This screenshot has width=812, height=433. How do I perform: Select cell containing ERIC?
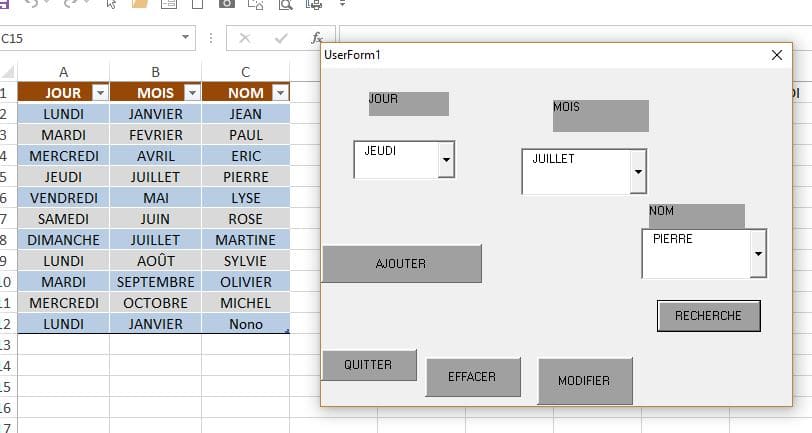(x=245, y=156)
